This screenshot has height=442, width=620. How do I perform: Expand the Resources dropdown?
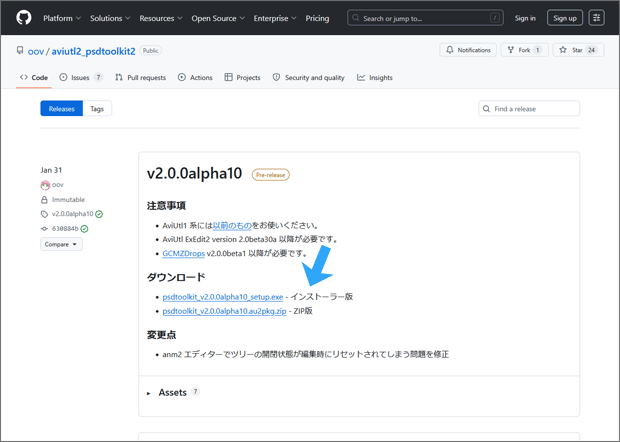[161, 18]
